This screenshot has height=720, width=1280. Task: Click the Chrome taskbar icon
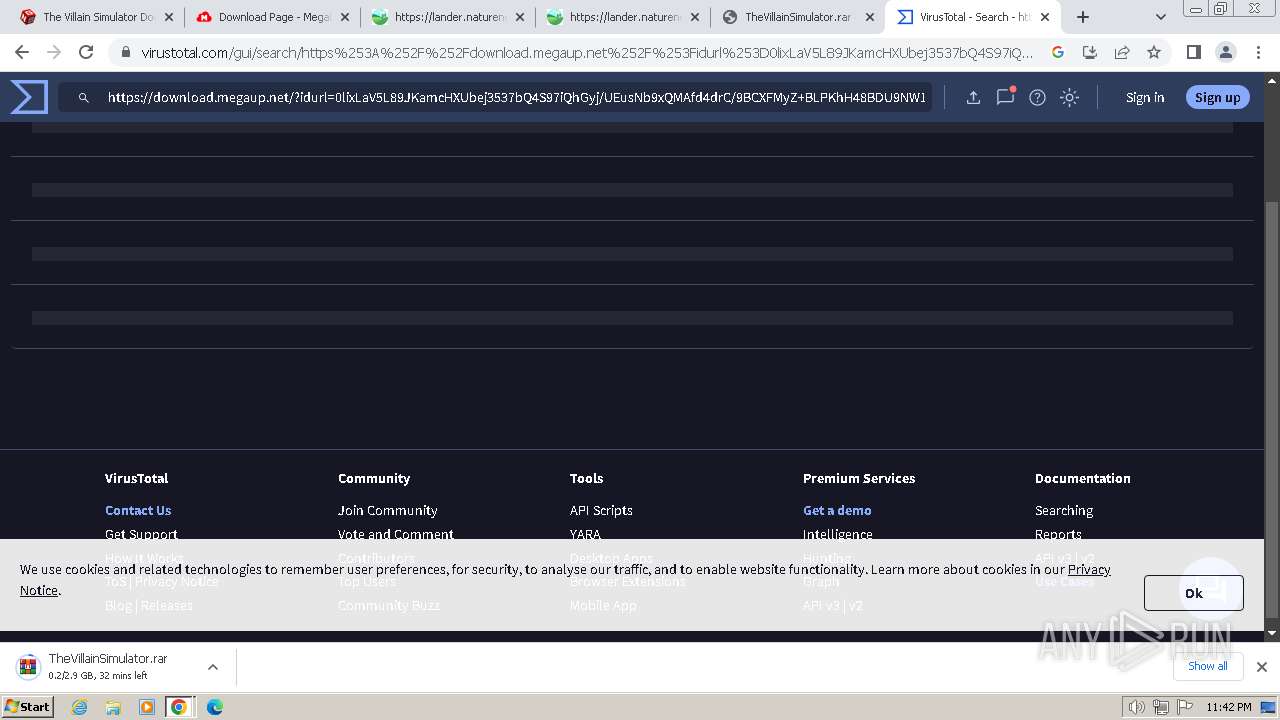tap(179, 707)
